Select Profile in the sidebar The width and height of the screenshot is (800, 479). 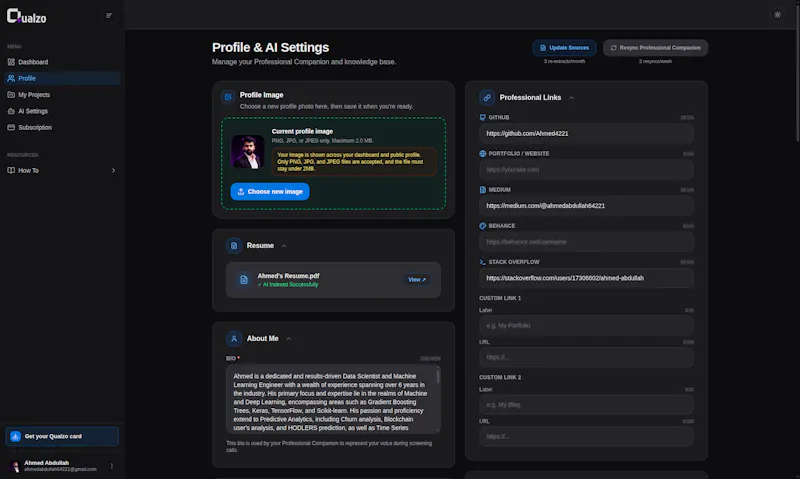pyautogui.click(x=62, y=79)
